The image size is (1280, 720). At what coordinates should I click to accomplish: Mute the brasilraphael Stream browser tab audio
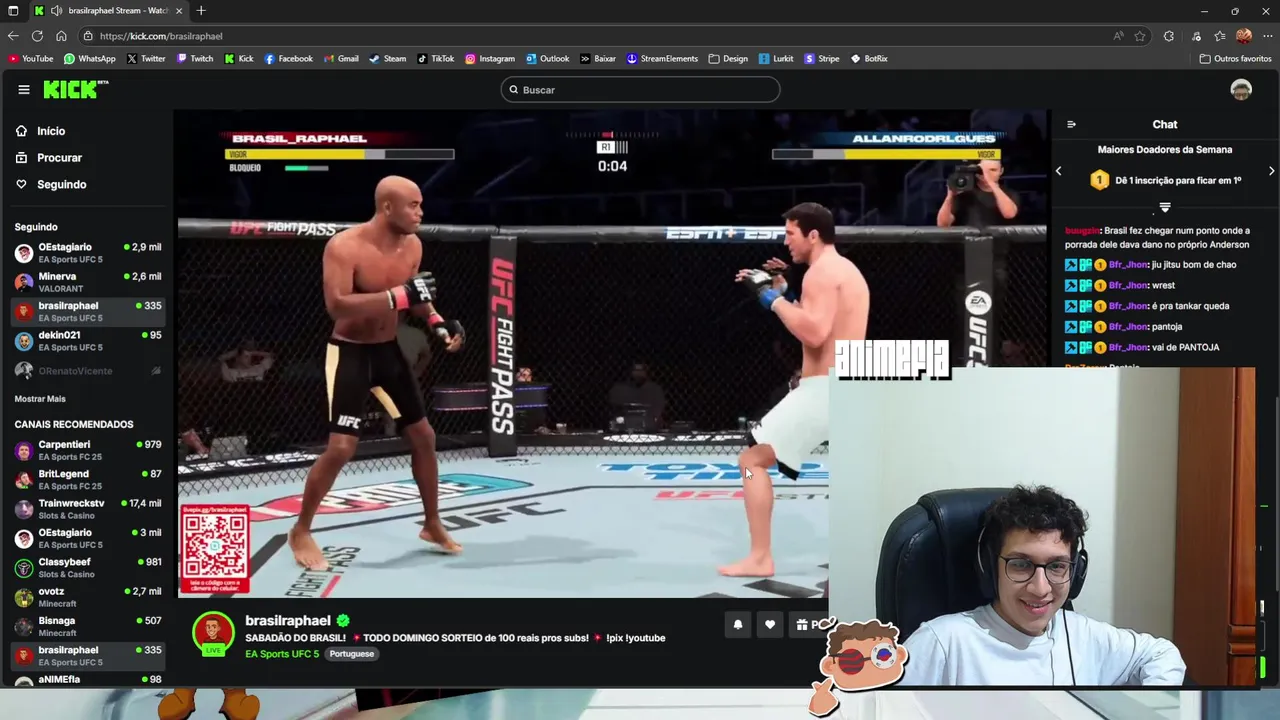57,11
